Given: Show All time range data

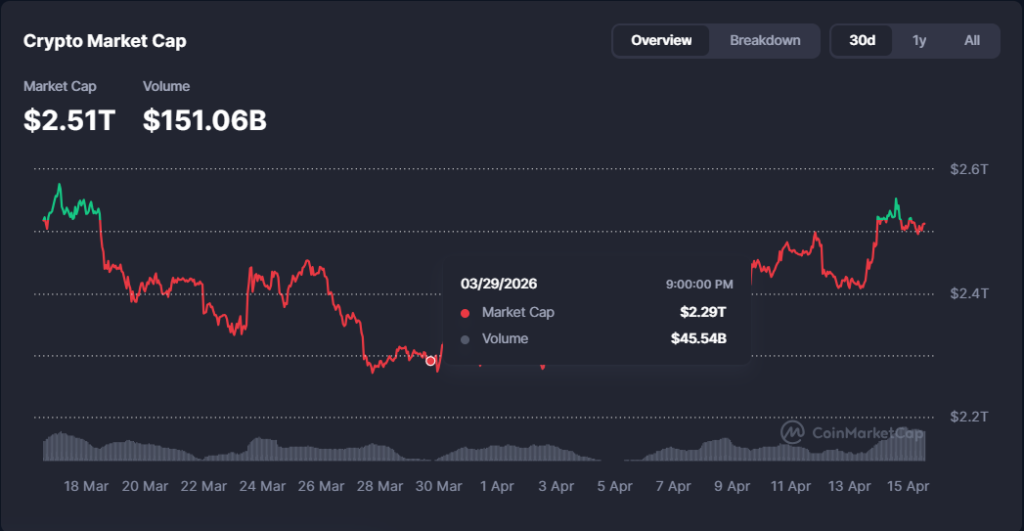Looking at the screenshot, I should [x=972, y=41].
